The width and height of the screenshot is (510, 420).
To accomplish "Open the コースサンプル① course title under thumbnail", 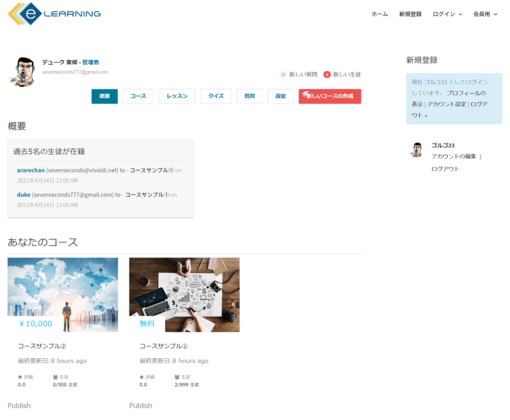I will tap(164, 346).
